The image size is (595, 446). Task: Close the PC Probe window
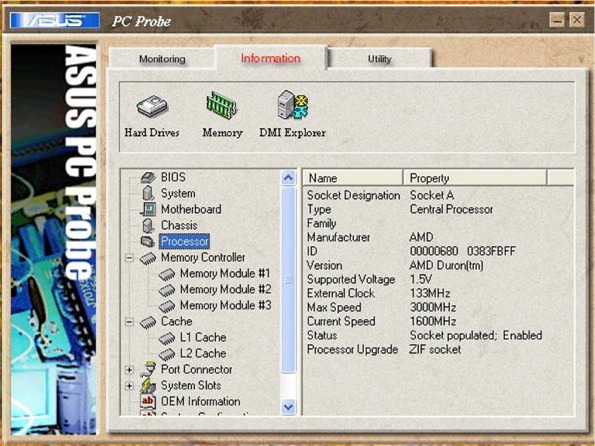(577, 20)
